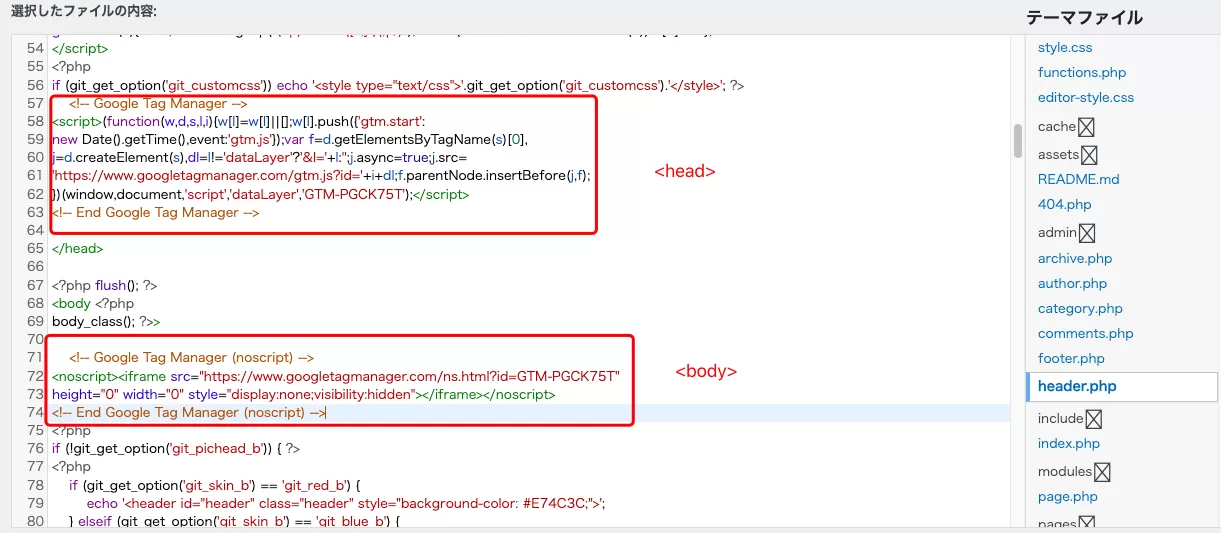The image size is (1221, 533).
Task: Open style.css theme file
Action: click(1065, 47)
